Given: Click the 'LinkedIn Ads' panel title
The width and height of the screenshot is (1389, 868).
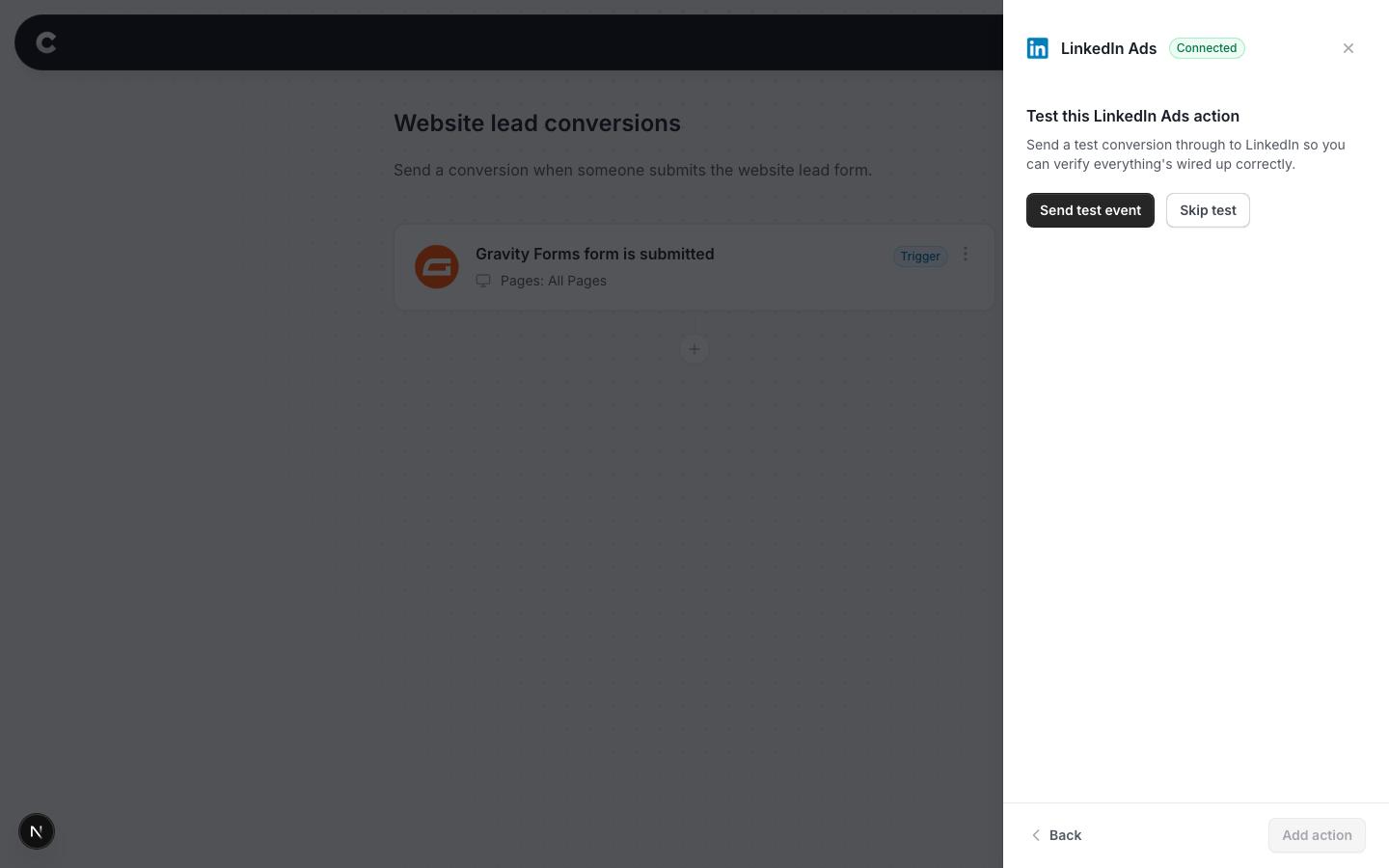Looking at the screenshot, I should [1108, 48].
